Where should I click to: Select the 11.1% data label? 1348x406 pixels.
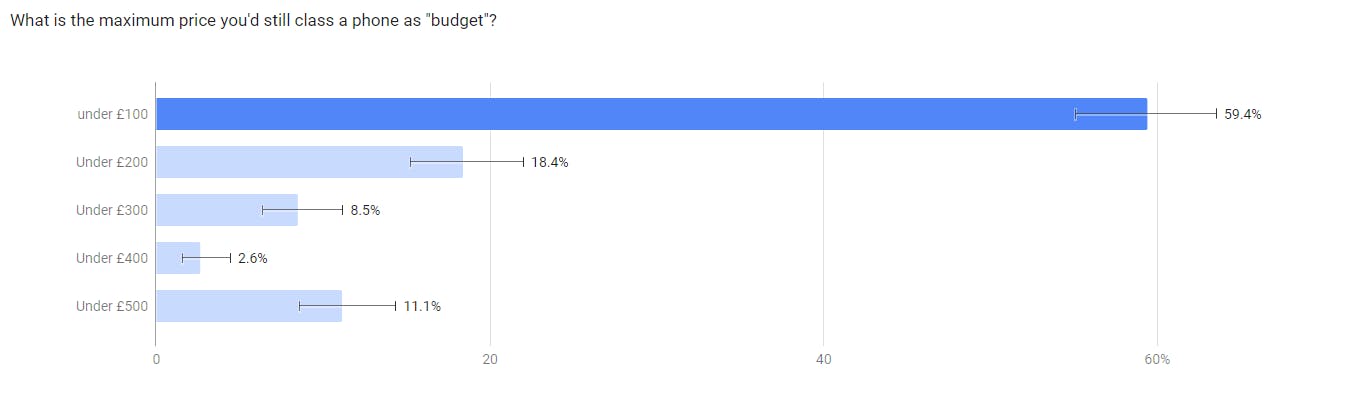click(x=422, y=306)
